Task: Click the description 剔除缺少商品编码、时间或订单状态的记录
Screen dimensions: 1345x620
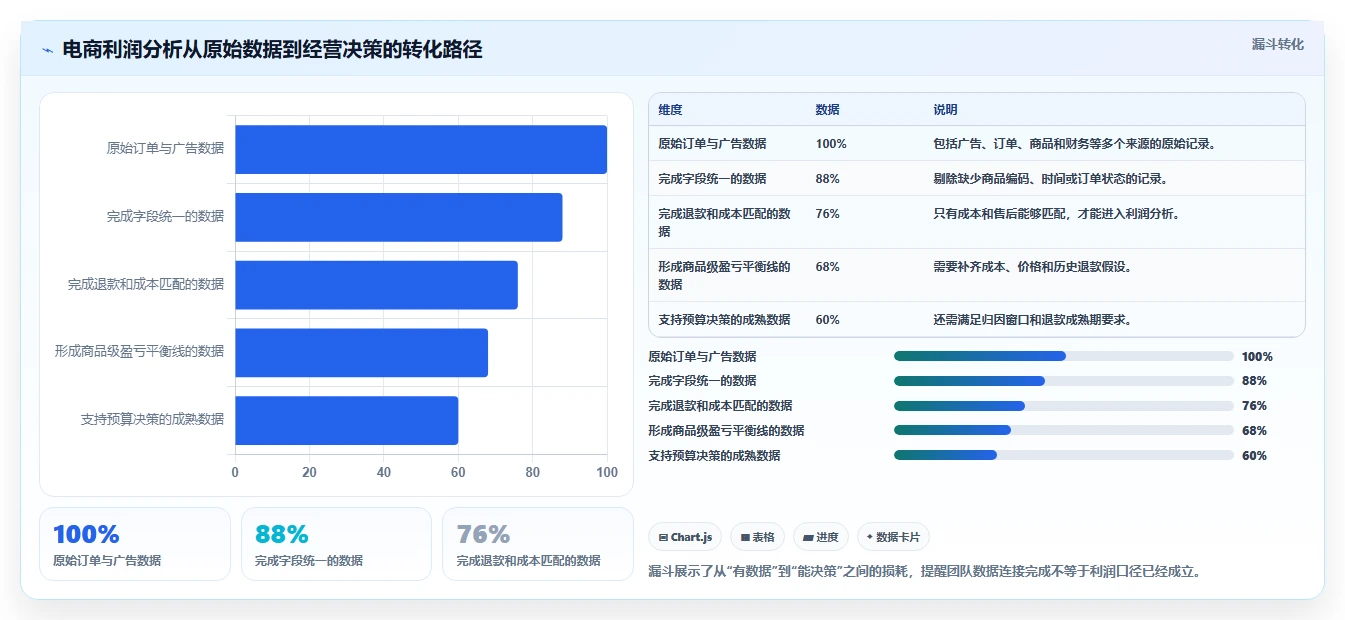Action: (1050, 178)
